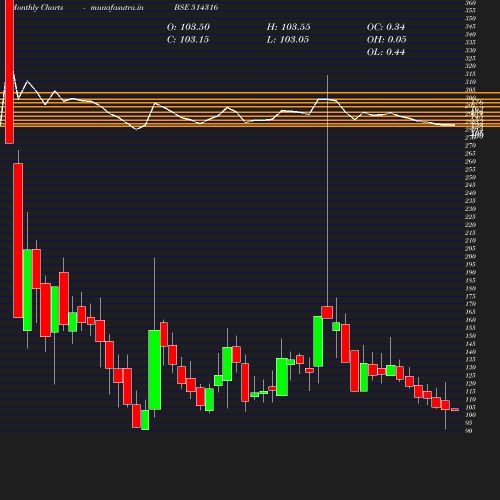Click the low value 'L: 103.05'

click(288, 40)
